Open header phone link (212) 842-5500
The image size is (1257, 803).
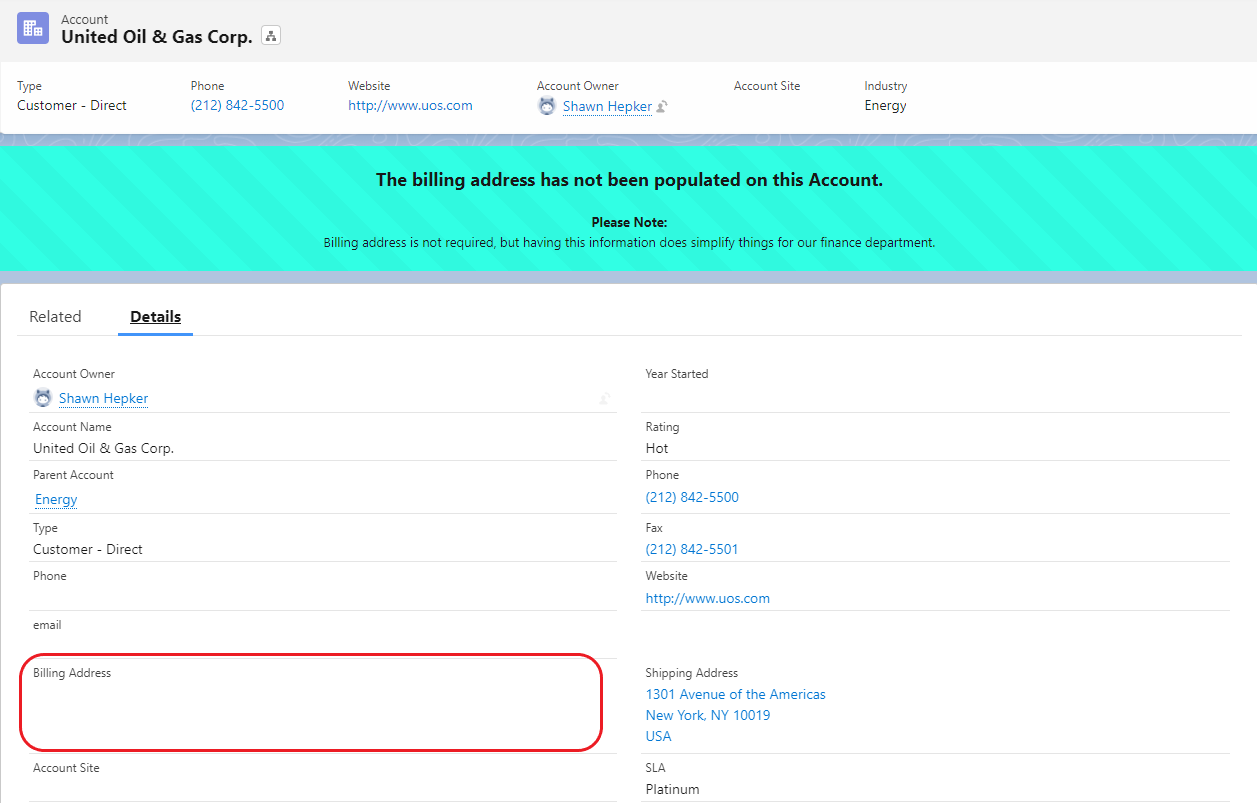pos(237,105)
